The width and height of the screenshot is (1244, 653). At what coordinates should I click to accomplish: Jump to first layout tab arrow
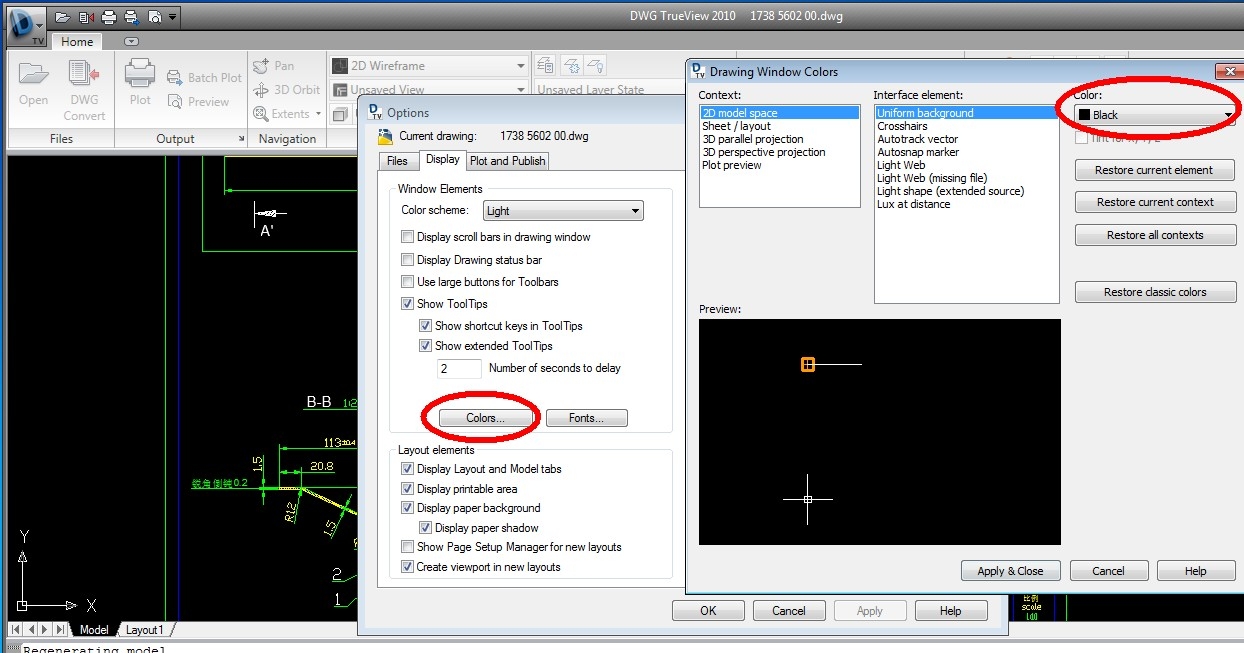tap(16, 630)
